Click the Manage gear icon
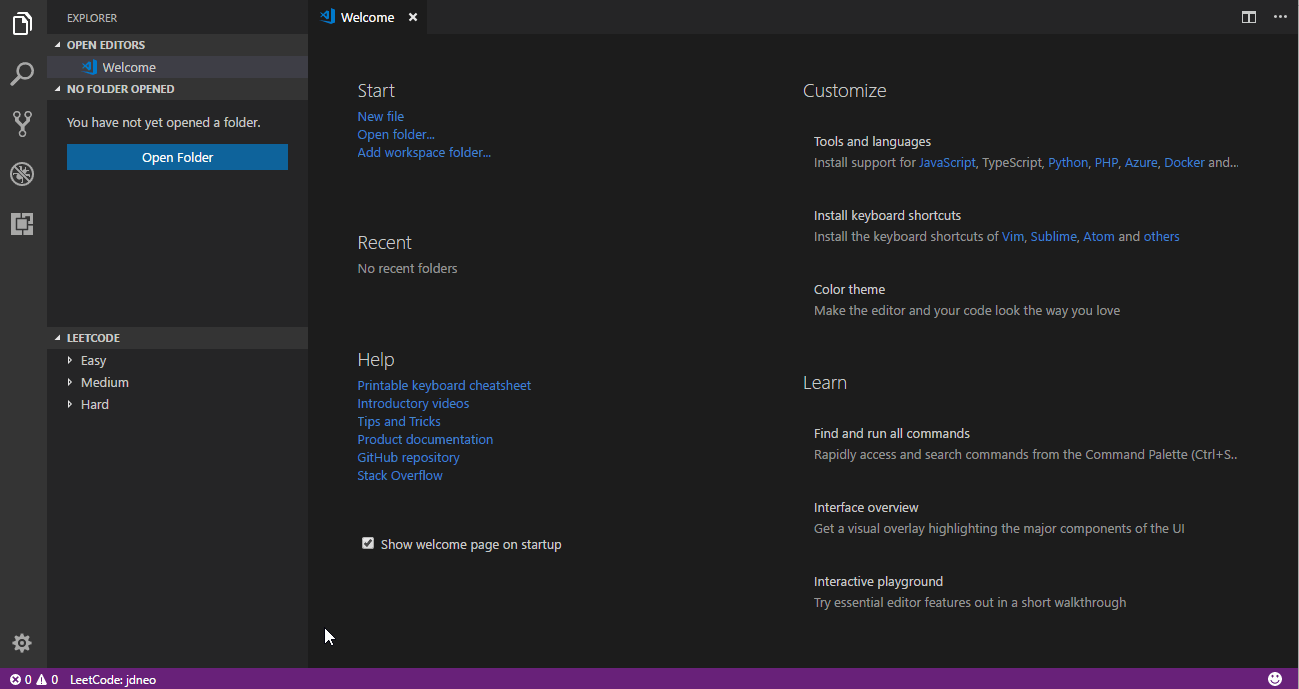 tap(22, 643)
